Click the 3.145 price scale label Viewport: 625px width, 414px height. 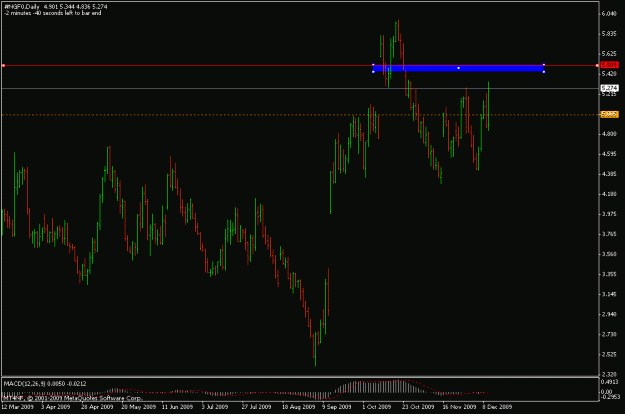[x=609, y=294]
